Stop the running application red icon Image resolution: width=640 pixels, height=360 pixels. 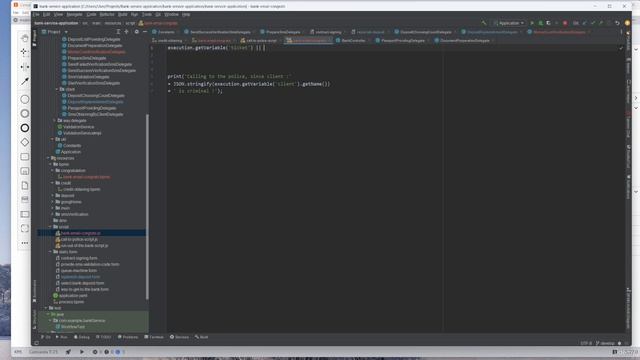coord(565,23)
